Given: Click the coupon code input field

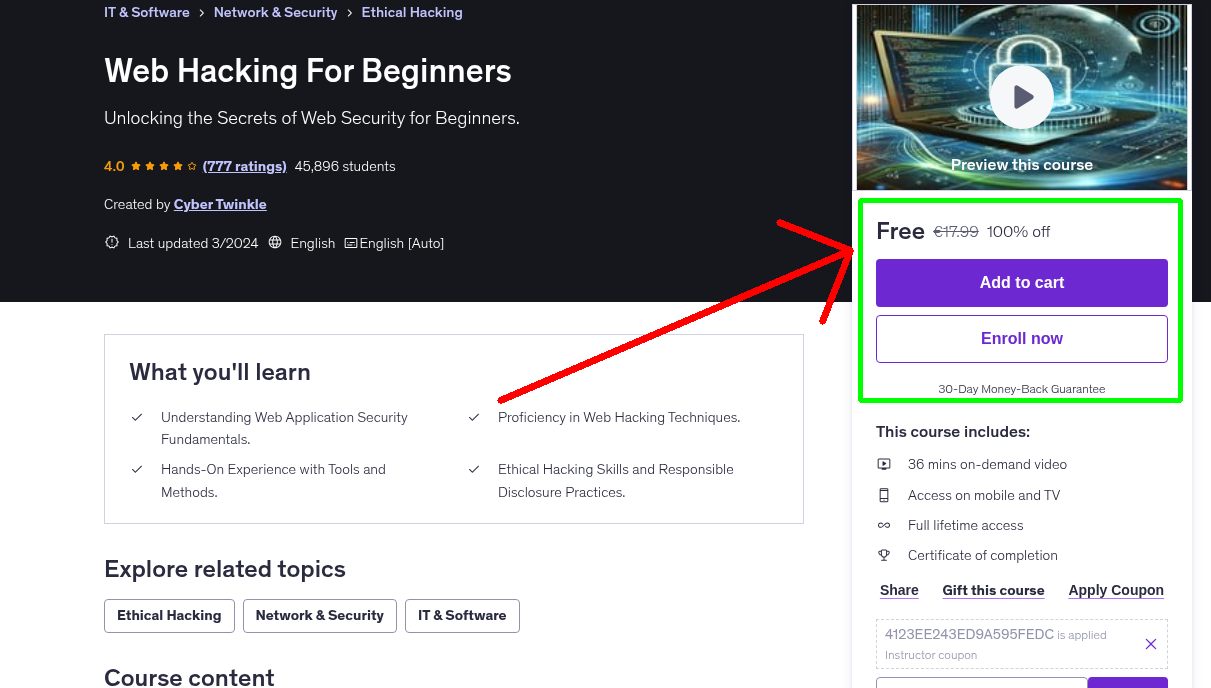Looking at the screenshot, I should 980,682.
